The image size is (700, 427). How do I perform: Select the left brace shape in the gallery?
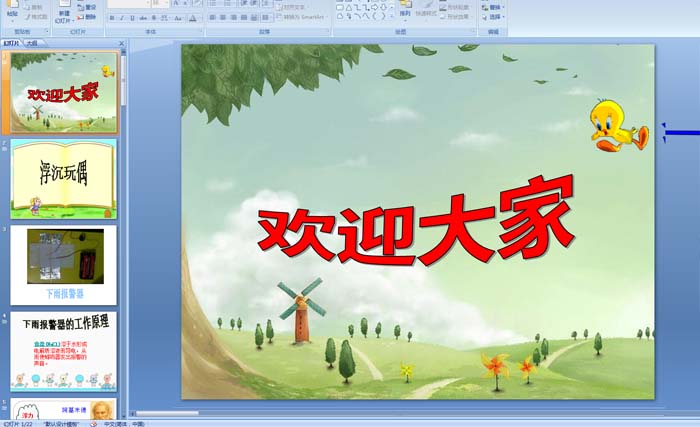click(374, 16)
